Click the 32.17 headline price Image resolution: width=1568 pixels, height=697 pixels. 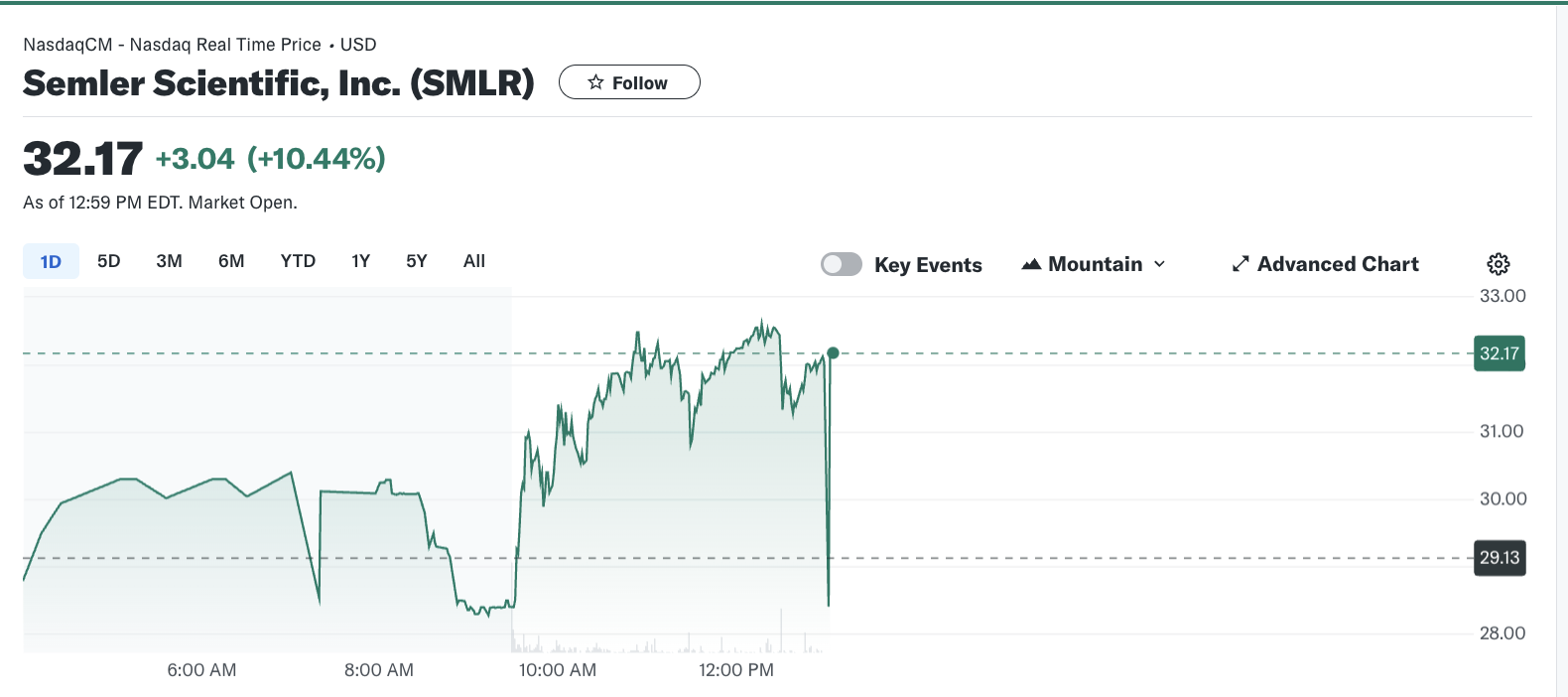click(83, 159)
